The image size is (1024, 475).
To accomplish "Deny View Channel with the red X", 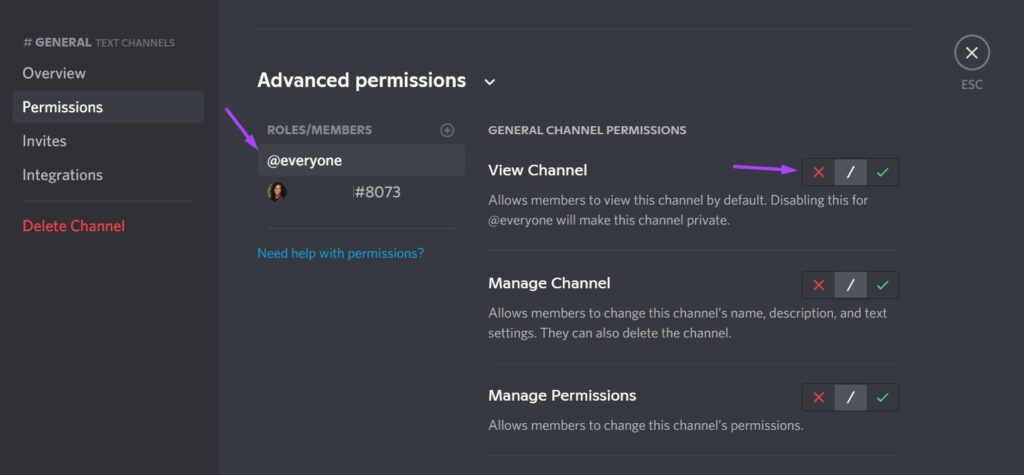I will click(x=818, y=172).
